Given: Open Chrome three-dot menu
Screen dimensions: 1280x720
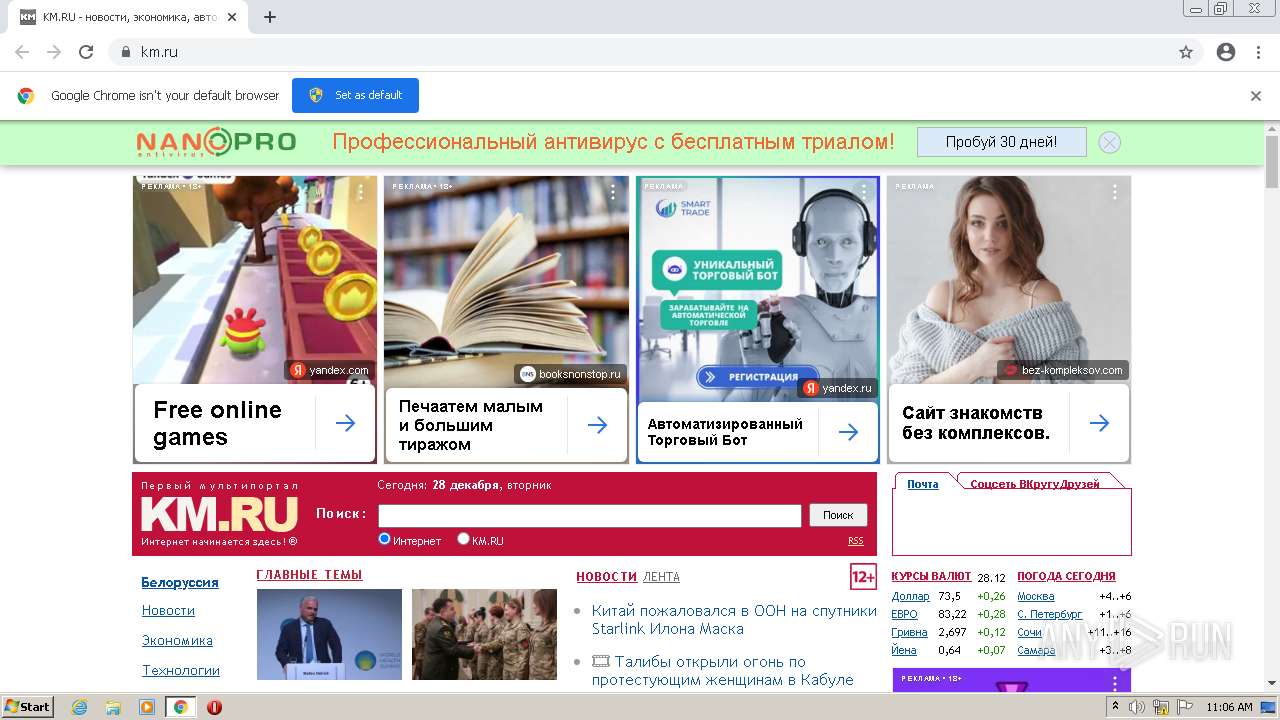Looking at the screenshot, I should click(x=1258, y=52).
